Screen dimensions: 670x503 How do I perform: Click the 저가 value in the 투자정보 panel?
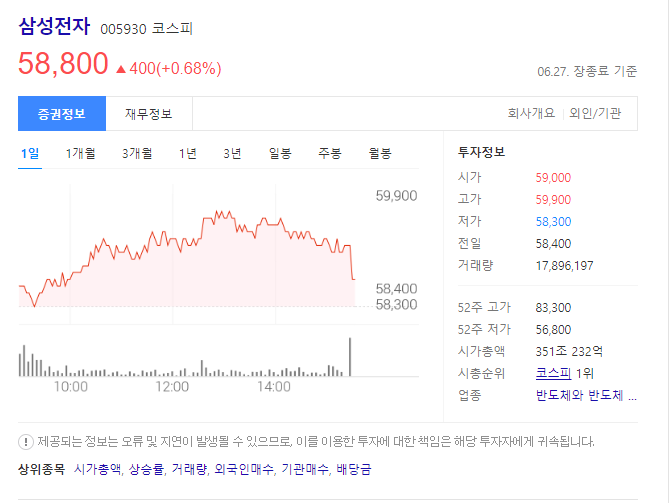coord(553,222)
